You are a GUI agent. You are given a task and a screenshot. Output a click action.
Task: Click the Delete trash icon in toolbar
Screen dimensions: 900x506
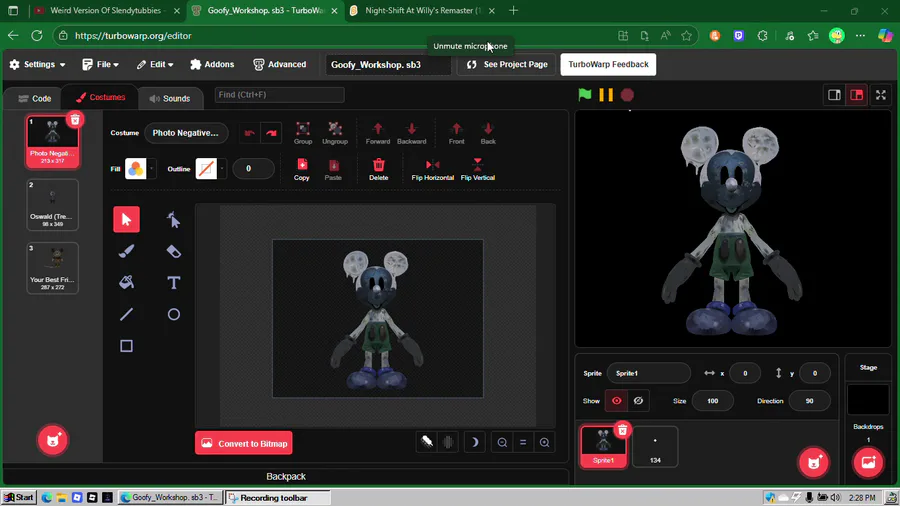pos(378,169)
